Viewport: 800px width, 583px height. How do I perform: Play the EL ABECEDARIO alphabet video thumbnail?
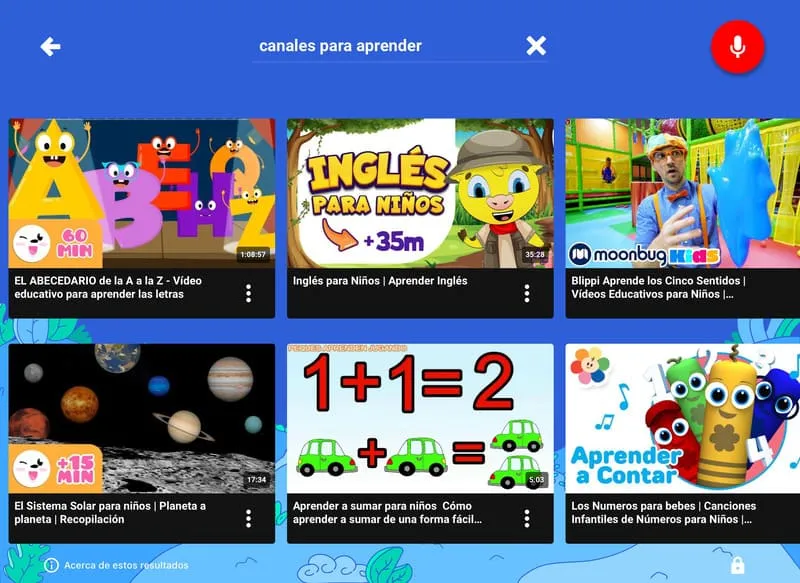(x=142, y=193)
